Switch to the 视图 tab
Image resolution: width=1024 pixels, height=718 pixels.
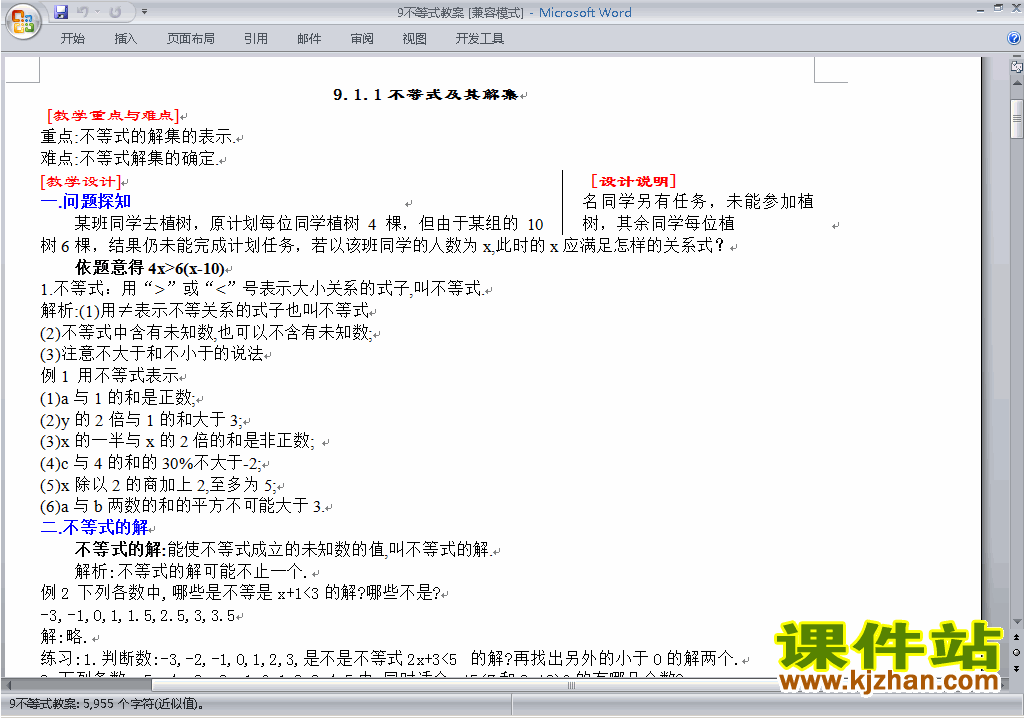coord(414,39)
